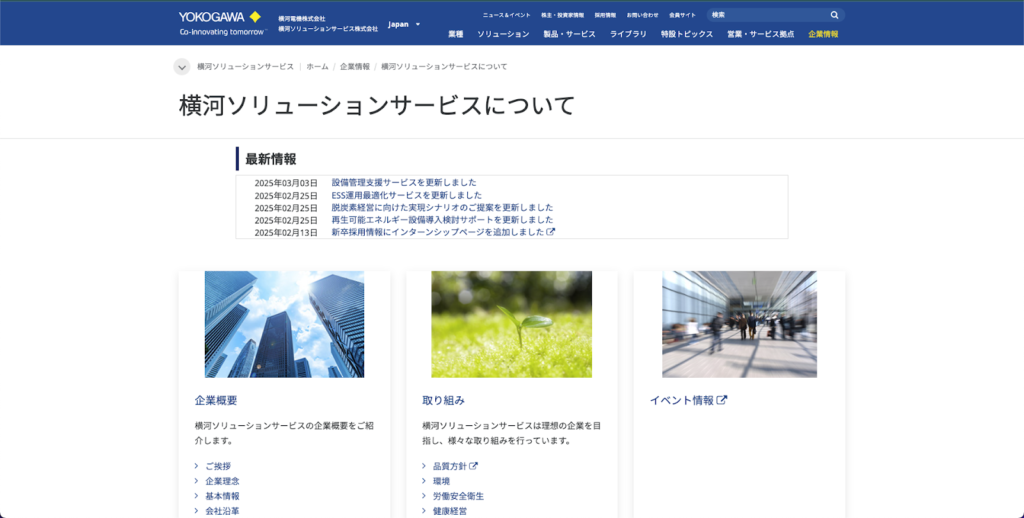Screen dimensions: 1024x518
Task: Open the 製品・サービス navigation menu
Action: click(x=569, y=34)
